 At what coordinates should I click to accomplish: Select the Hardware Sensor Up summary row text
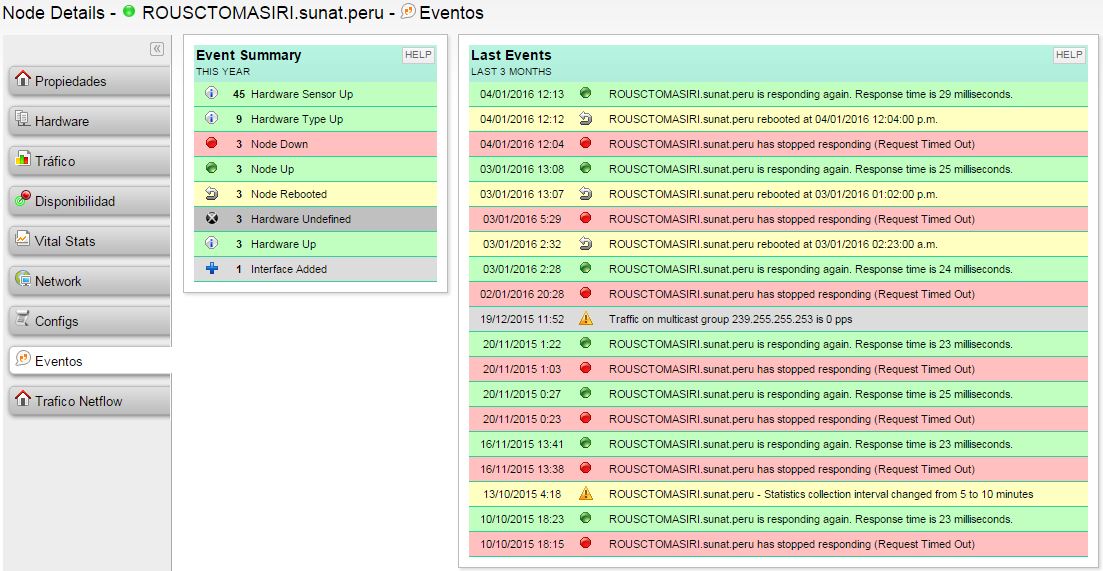tap(302, 94)
